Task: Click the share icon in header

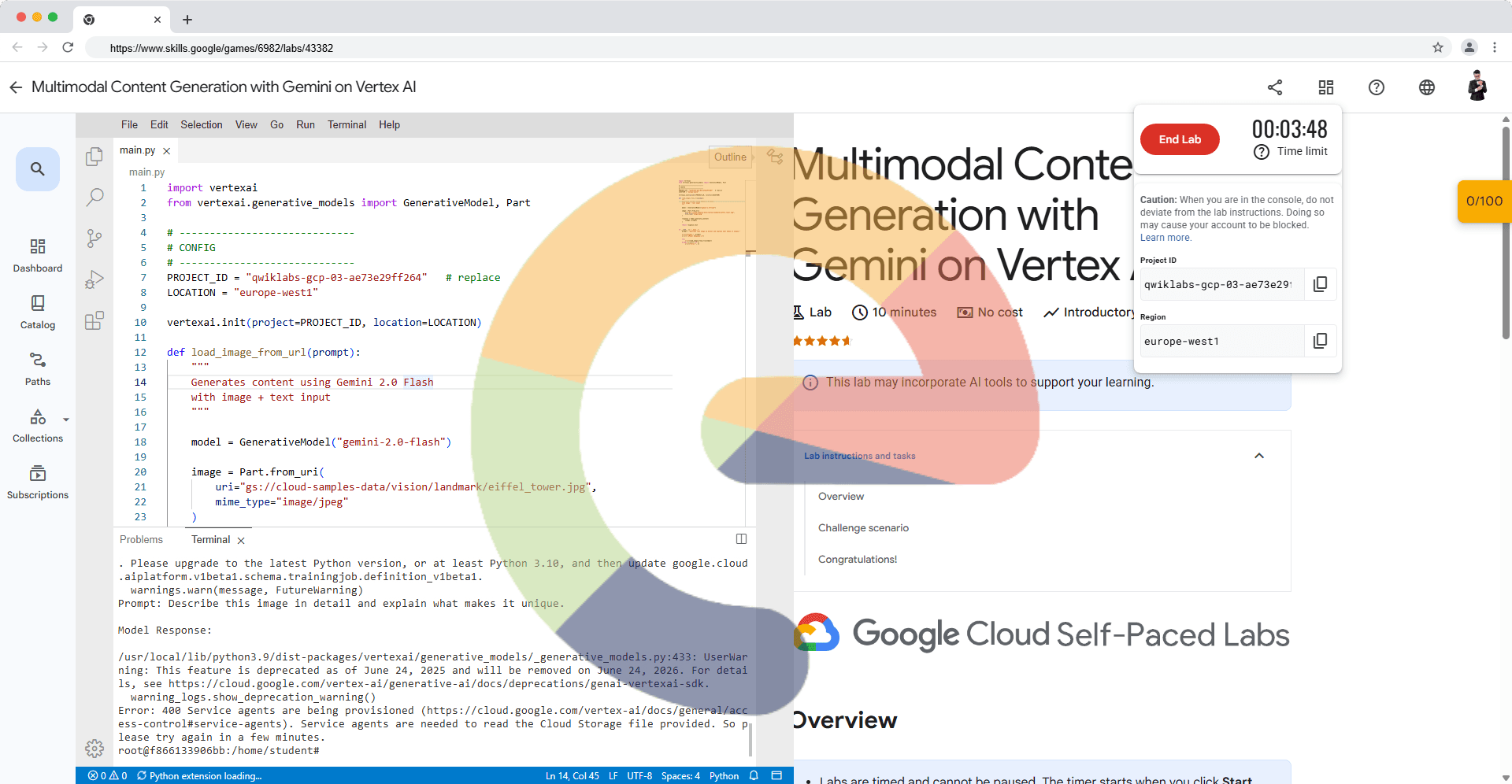Action: coord(1275,87)
